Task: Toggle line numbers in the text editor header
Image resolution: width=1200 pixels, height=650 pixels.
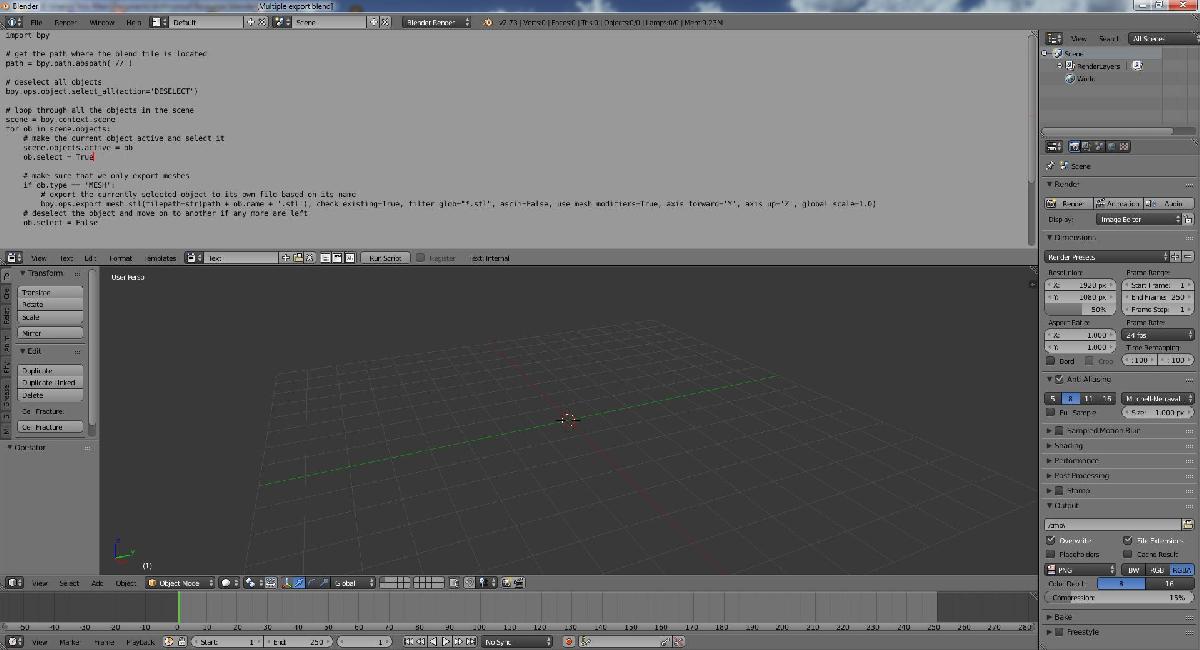Action: pos(325,257)
